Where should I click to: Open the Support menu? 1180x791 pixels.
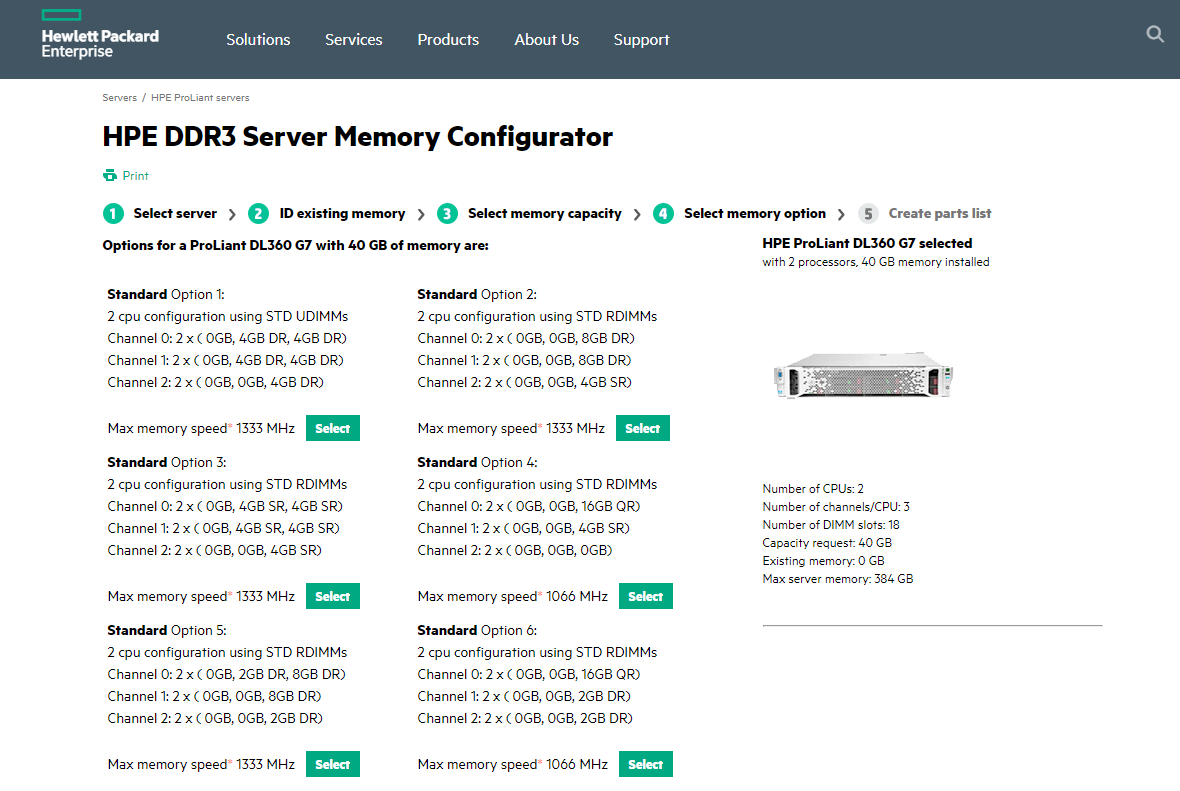(641, 39)
